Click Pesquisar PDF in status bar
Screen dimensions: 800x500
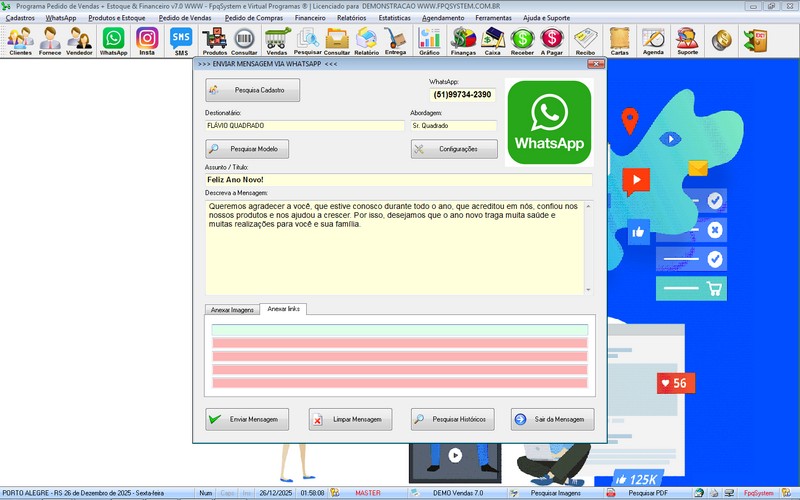pyautogui.click(x=648, y=493)
